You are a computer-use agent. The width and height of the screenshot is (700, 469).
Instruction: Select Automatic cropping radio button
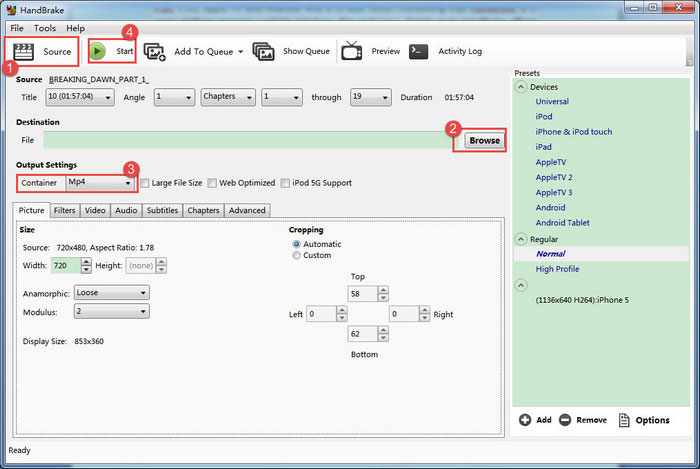[296, 244]
